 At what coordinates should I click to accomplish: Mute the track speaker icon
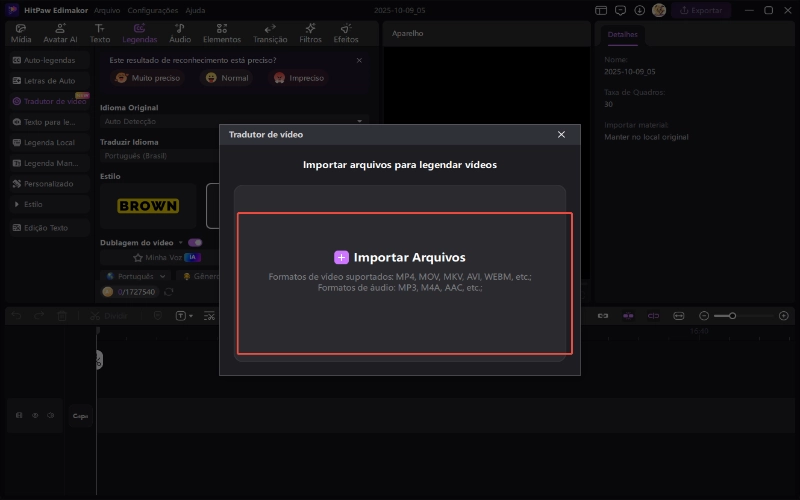[51, 415]
